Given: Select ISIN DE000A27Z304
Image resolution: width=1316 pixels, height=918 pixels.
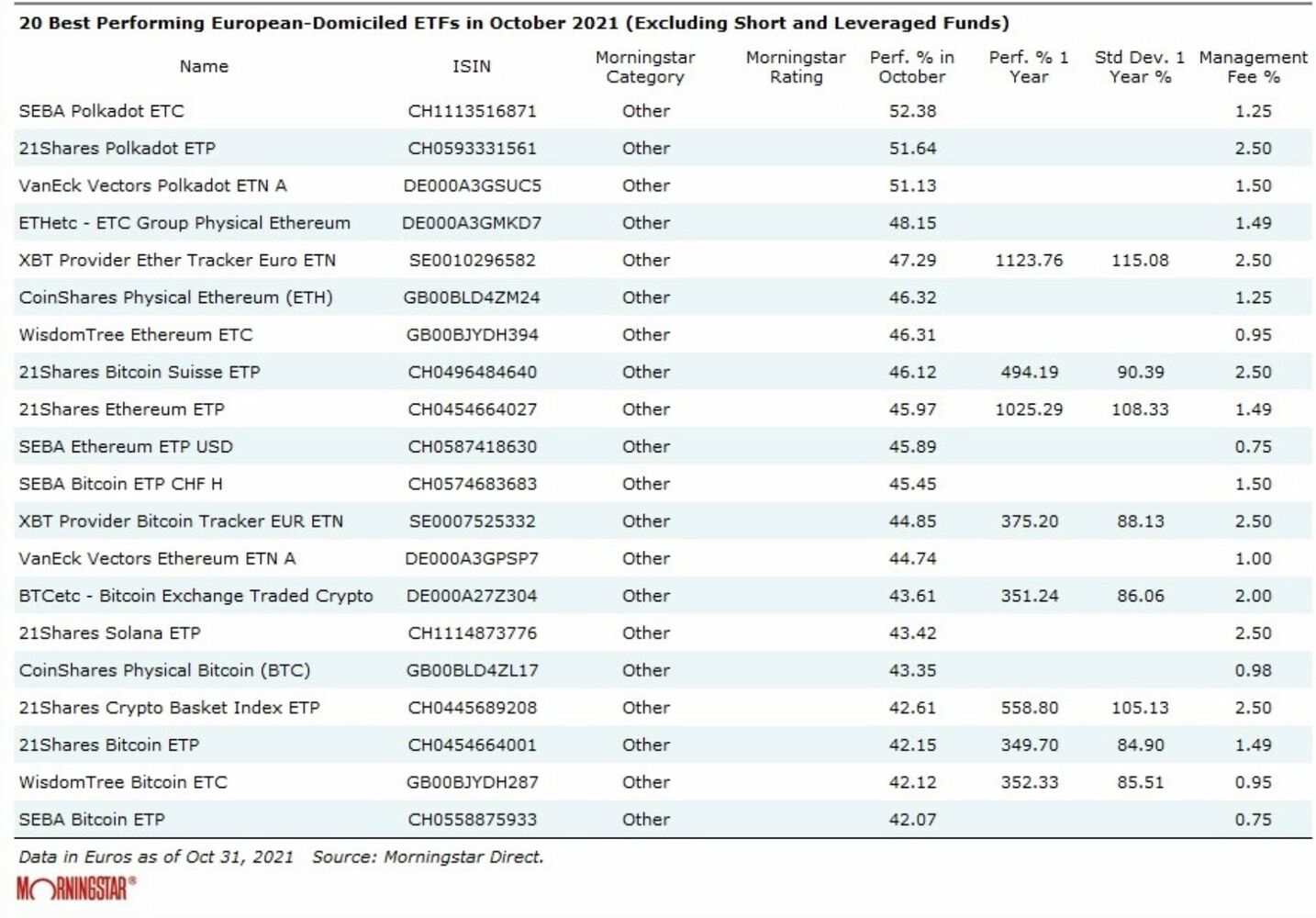Looking at the screenshot, I should [x=472, y=596].
